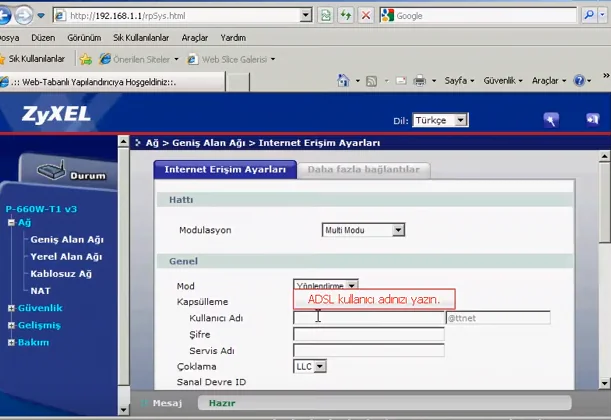Expand the Gelişmiş tree node
The height and width of the screenshot is (420, 611).
click(11, 325)
